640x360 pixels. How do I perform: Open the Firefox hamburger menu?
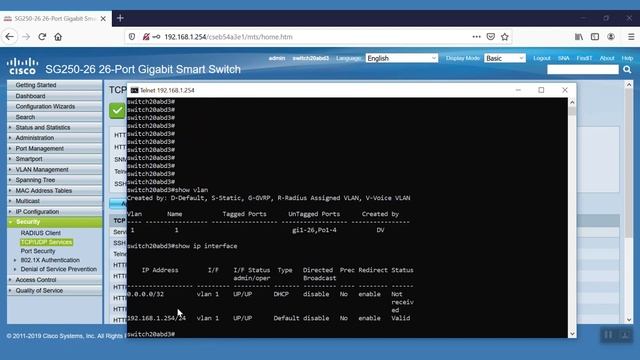click(x=631, y=37)
